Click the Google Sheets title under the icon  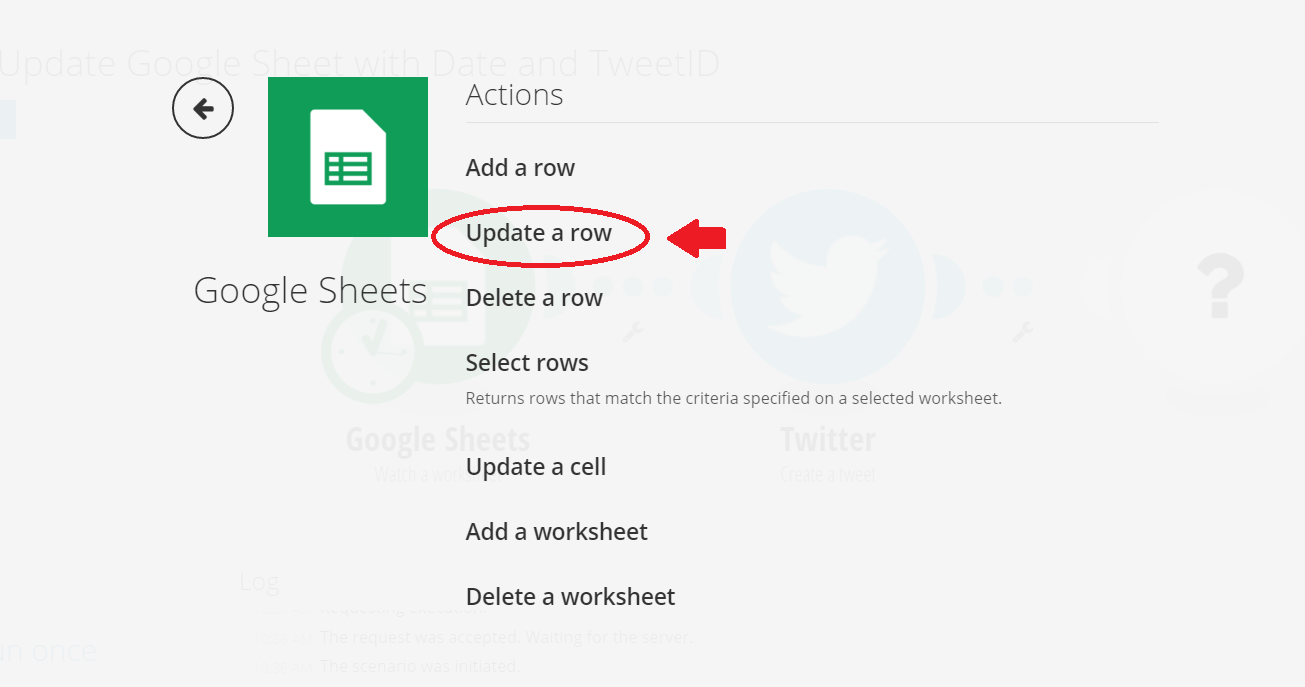[310, 291]
